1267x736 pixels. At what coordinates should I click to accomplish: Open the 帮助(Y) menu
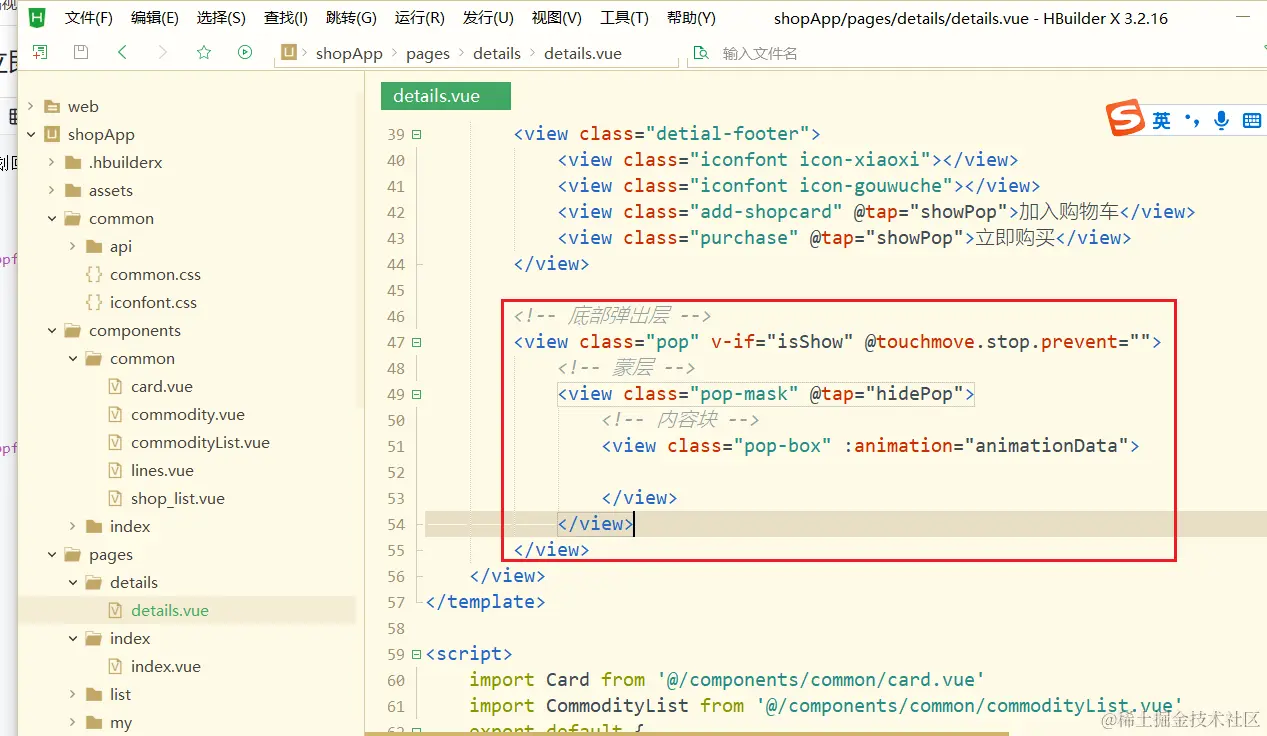pyautogui.click(x=691, y=18)
